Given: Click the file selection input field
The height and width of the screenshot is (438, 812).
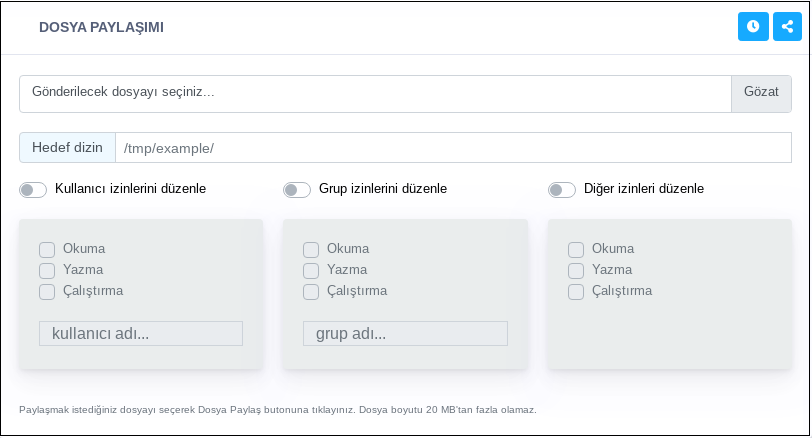Looking at the screenshot, I should pyautogui.click(x=375, y=93).
